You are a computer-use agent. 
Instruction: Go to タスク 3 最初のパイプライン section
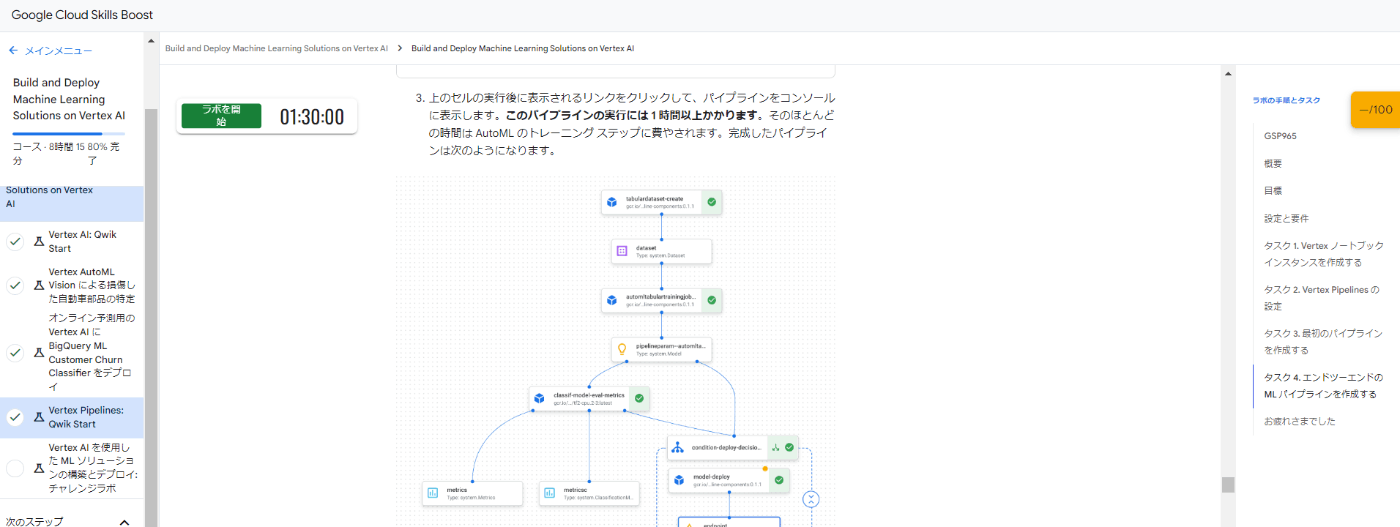(x=1323, y=341)
